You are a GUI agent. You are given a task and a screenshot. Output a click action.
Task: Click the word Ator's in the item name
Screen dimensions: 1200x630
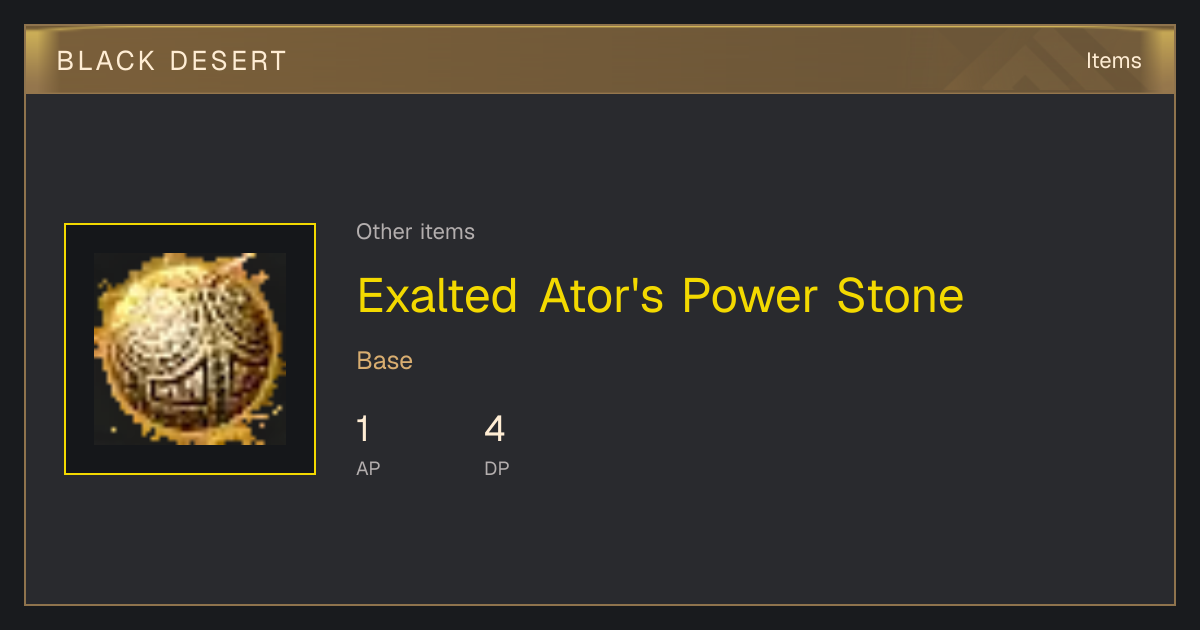pyautogui.click(x=601, y=296)
